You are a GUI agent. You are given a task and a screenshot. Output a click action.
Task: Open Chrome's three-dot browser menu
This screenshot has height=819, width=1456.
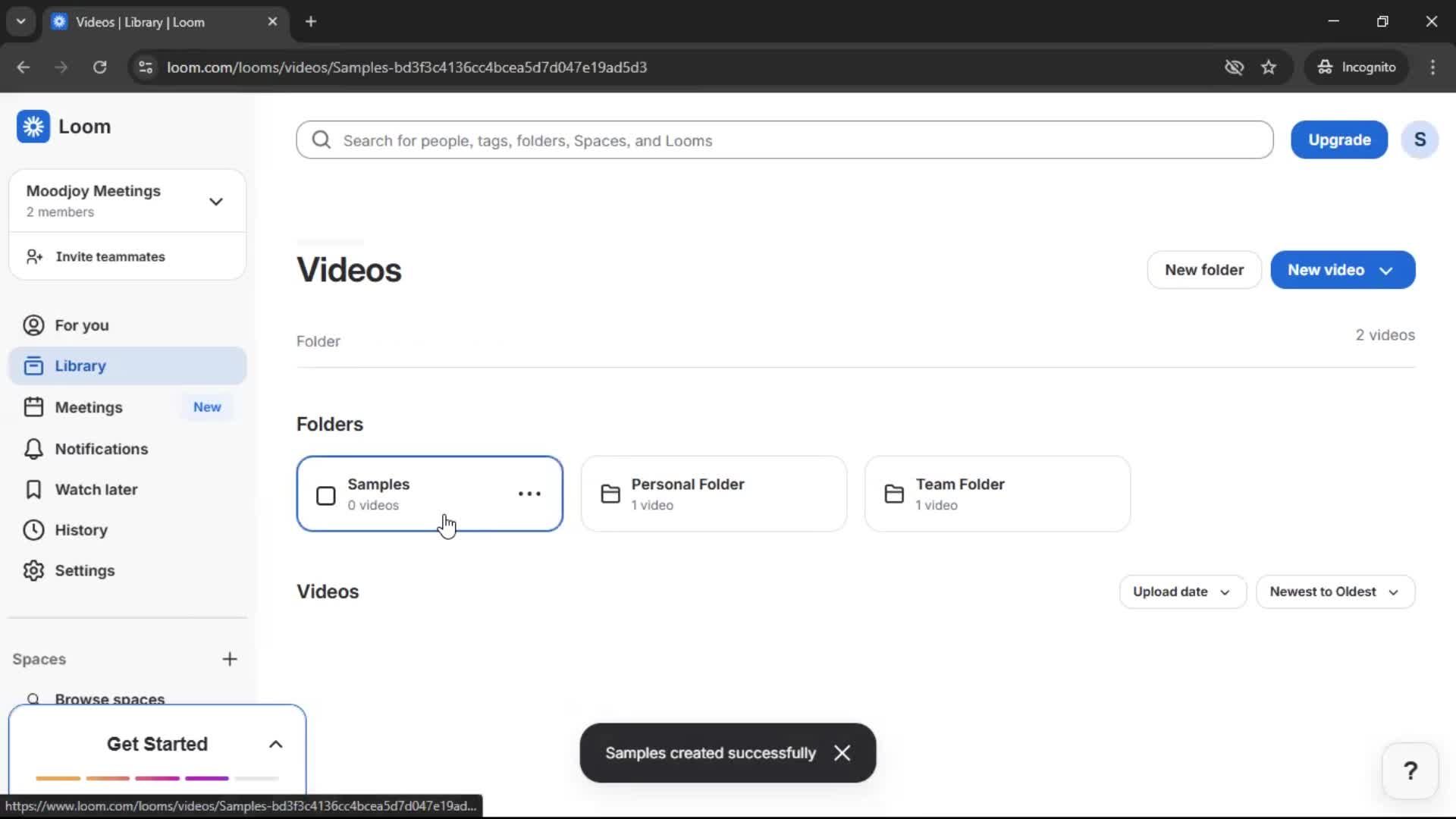click(1432, 67)
